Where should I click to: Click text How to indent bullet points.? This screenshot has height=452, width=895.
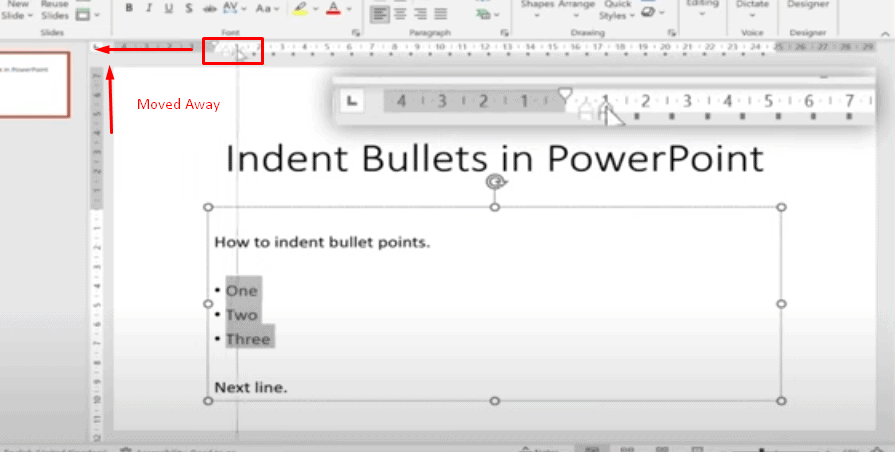[322, 243]
